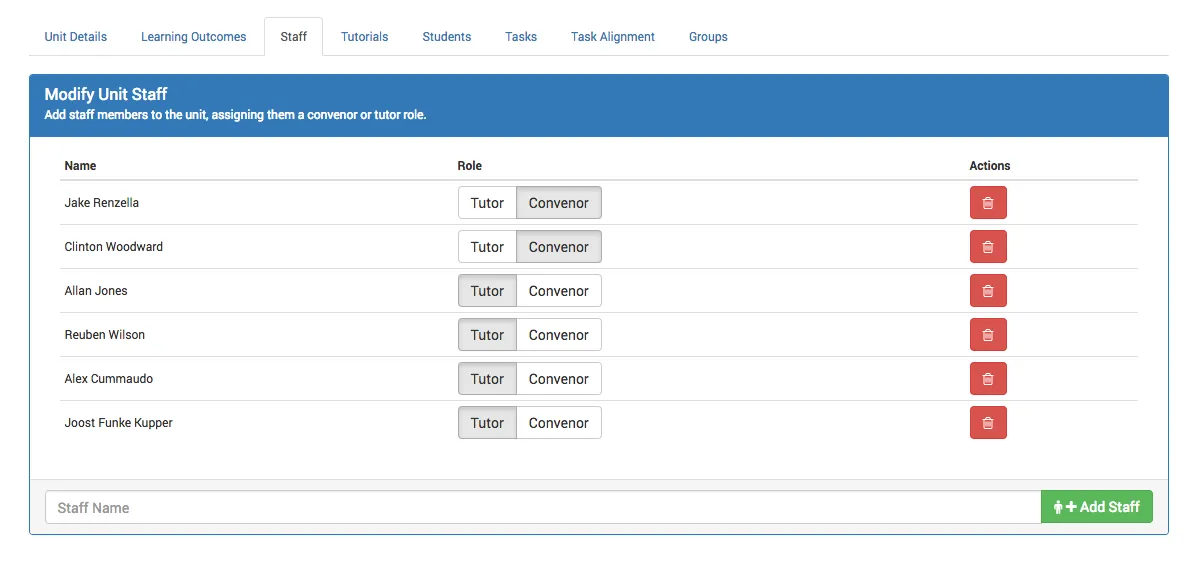Delete Alex Cummaudo via trash icon
The image size is (1196, 572).
988,379
